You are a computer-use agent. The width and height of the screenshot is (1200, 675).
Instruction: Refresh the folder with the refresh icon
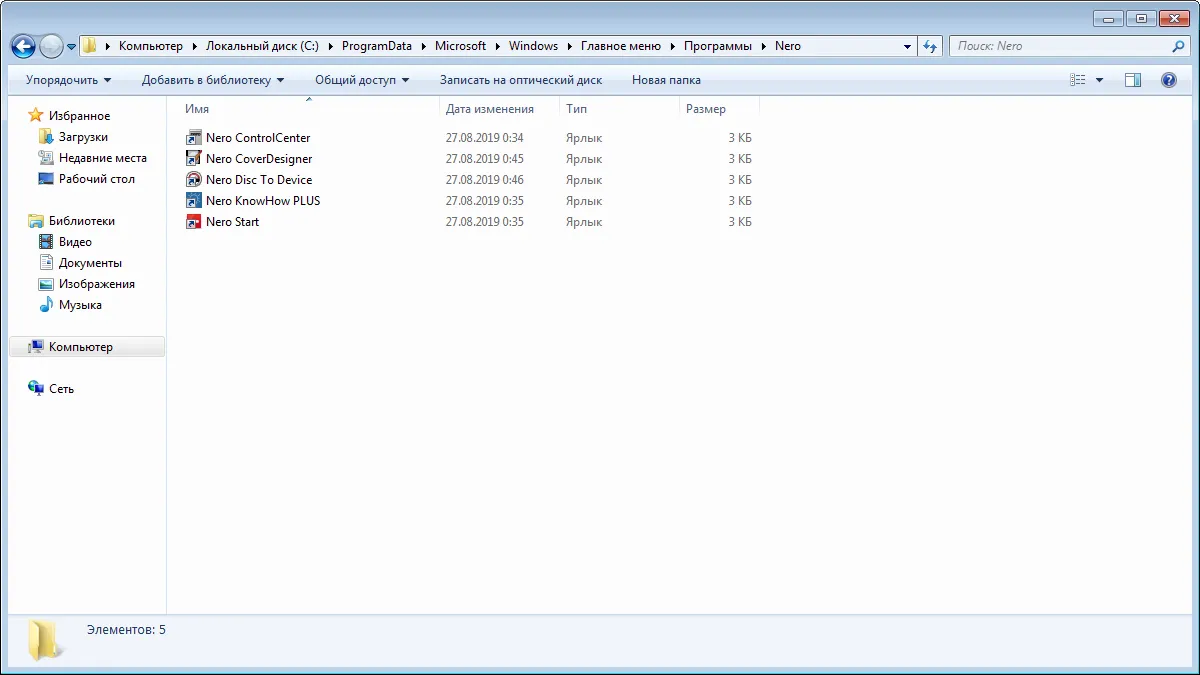pos(931,46)
